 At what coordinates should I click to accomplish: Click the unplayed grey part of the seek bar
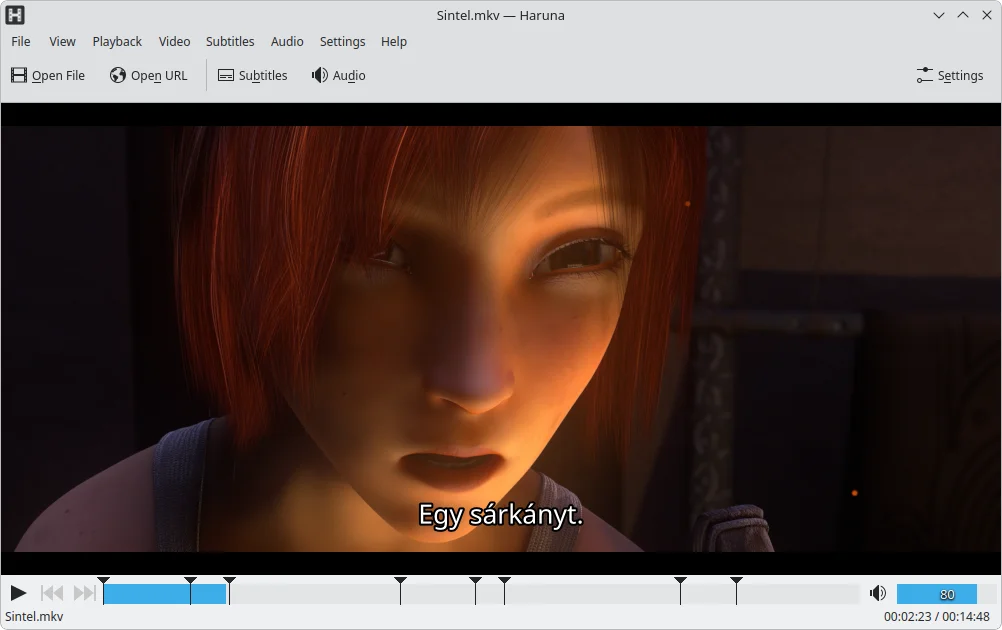coord(543,594)
